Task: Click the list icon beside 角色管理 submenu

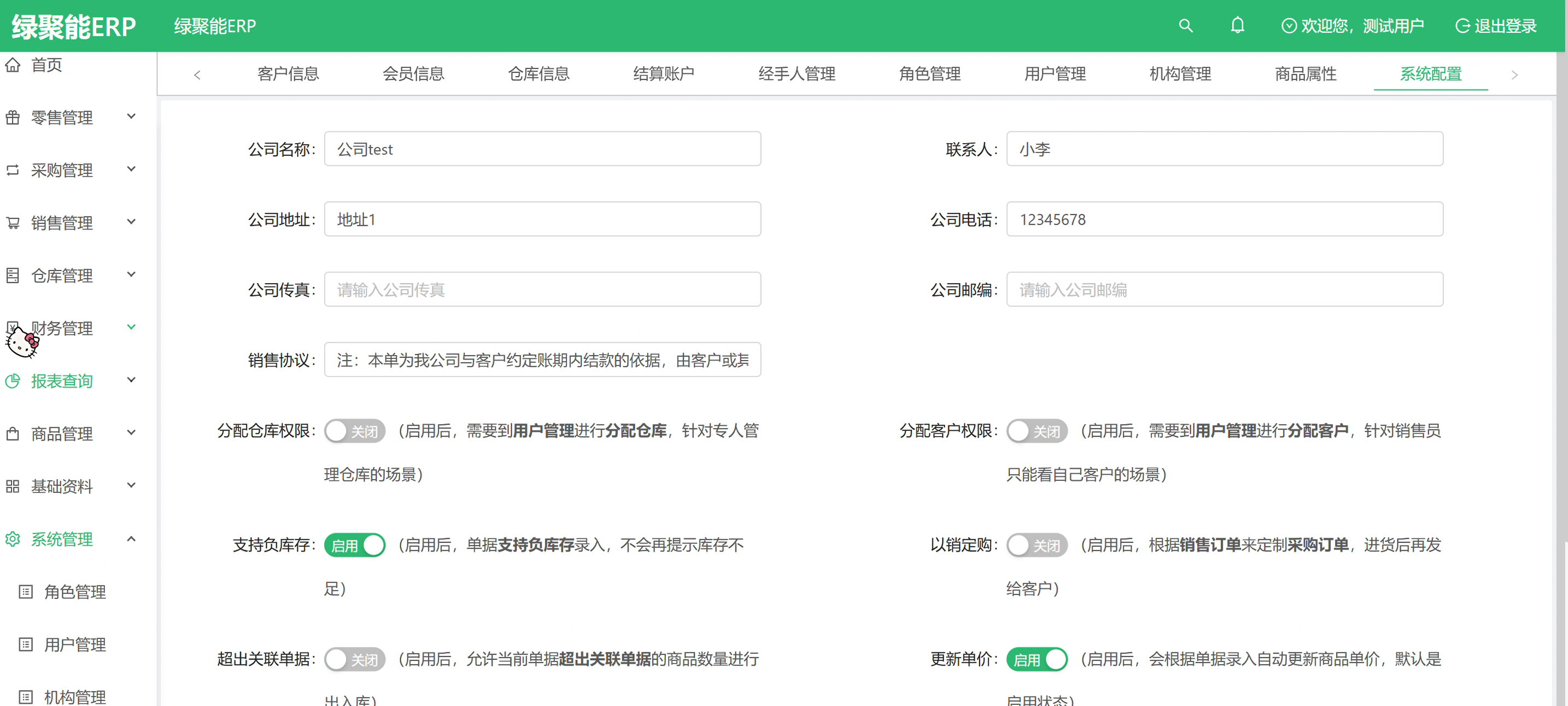Action: click(x=26, y=592)
